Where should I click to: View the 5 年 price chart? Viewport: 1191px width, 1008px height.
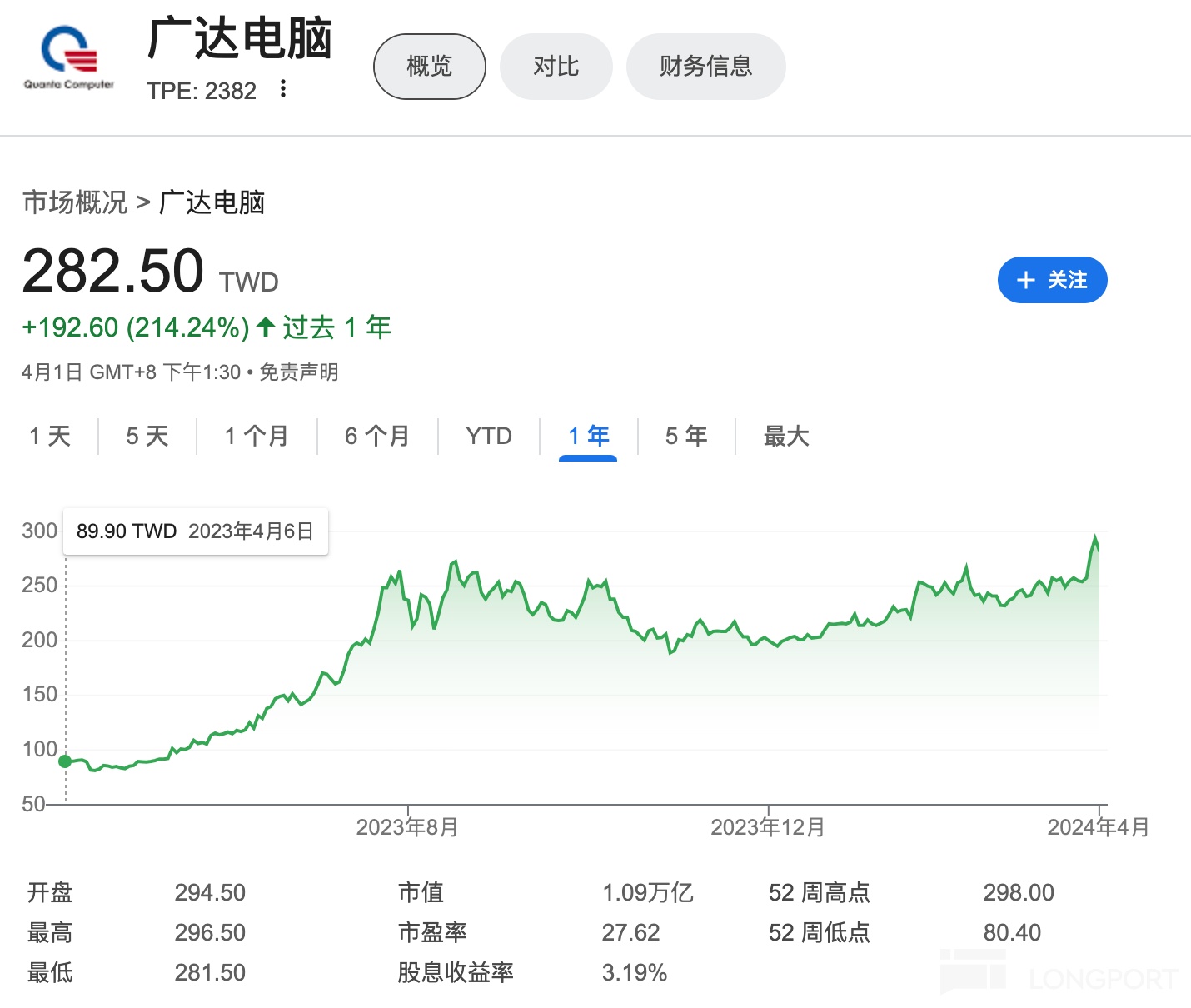pyautogui.click(x=686, y=436)
